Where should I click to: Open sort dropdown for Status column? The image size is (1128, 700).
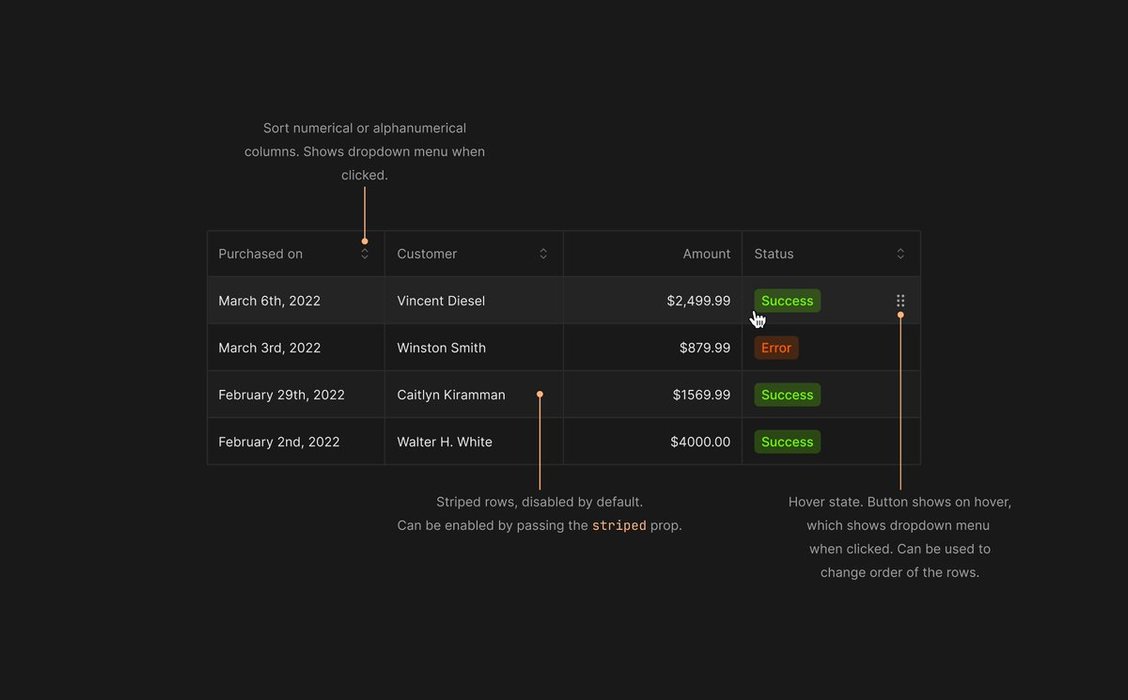900,254
